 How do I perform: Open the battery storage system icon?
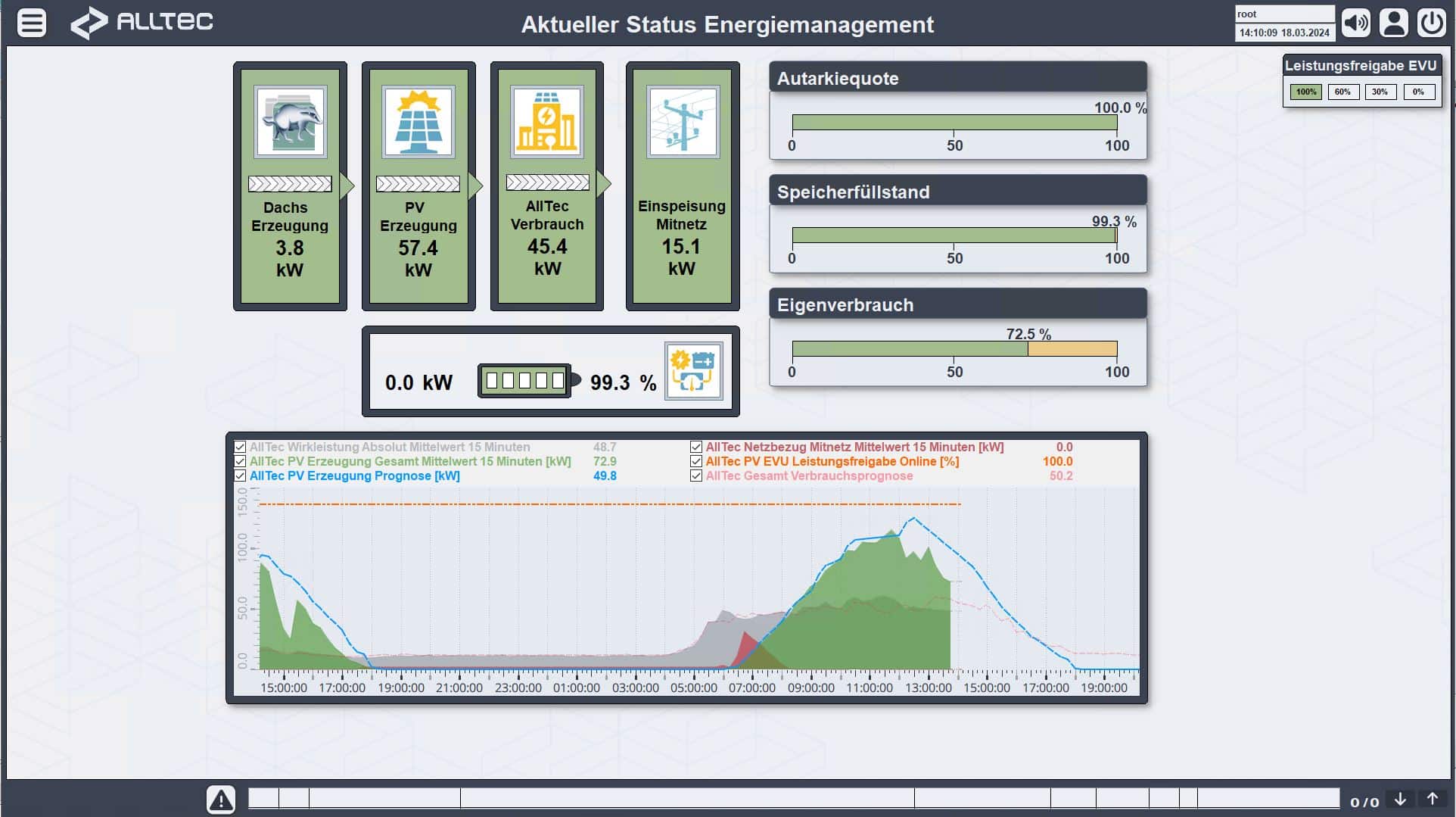tap(694, 371)
